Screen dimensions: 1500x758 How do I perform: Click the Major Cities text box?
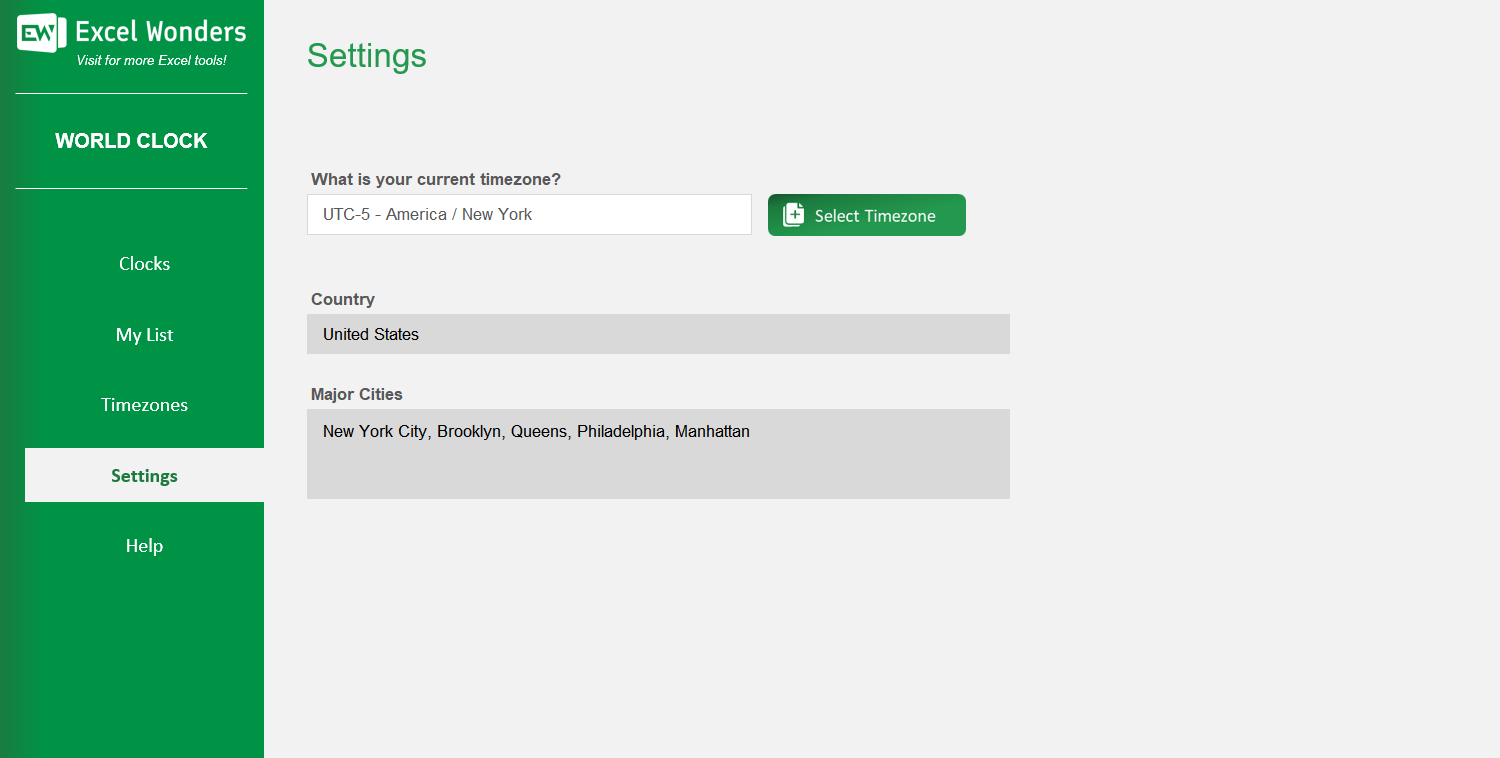point(658,454)
